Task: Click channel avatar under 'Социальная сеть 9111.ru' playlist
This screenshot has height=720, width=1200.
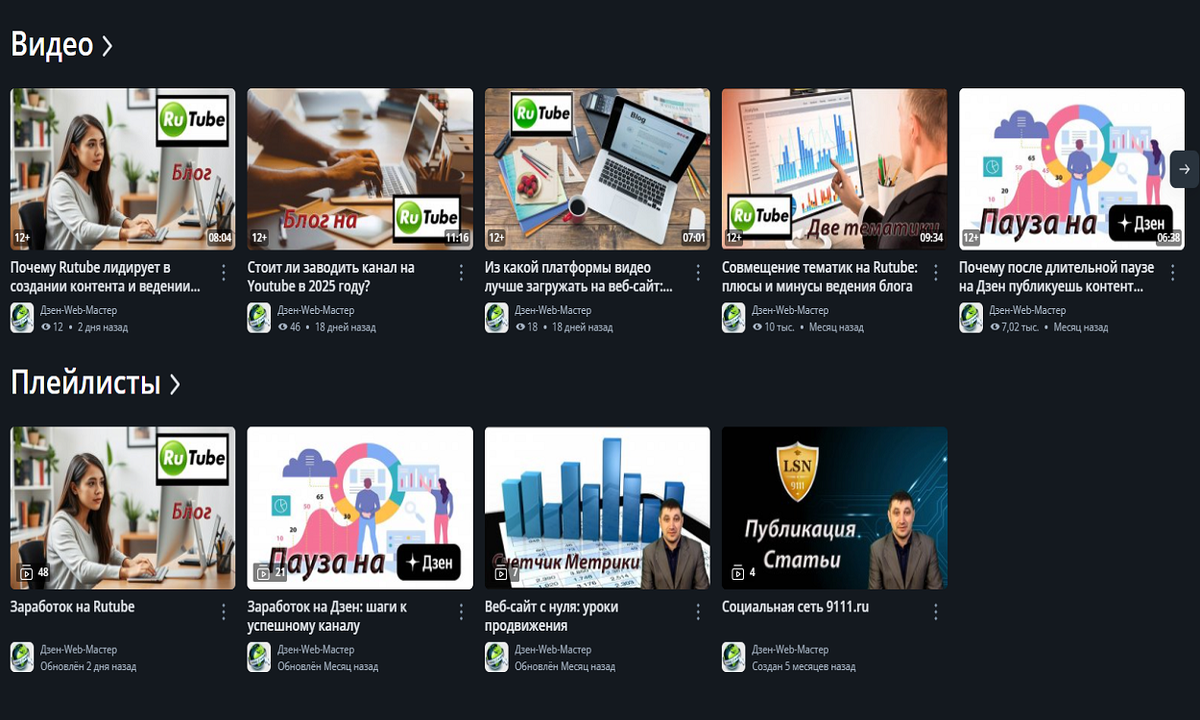Action: point(733,657)
